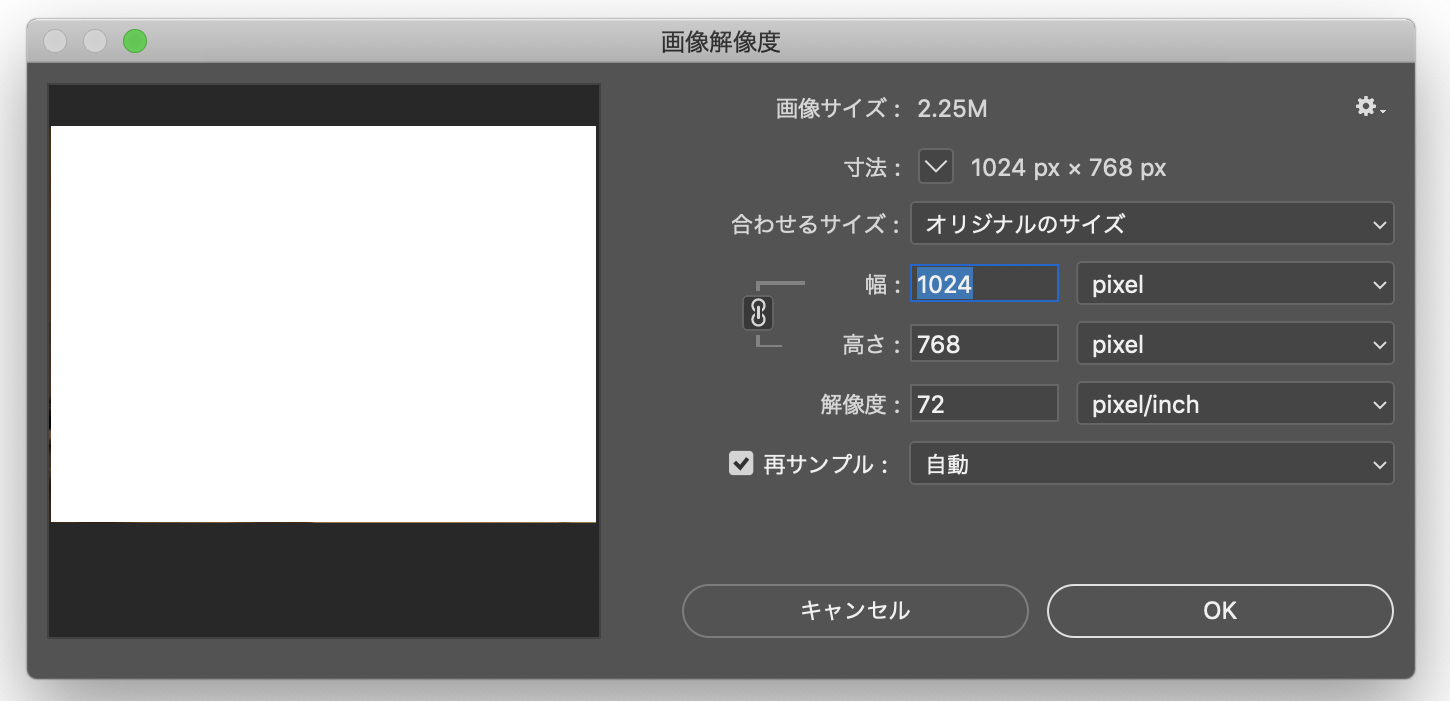
Task: Click the chain link to unlink dimensions
Action: [x=758, y=313]
